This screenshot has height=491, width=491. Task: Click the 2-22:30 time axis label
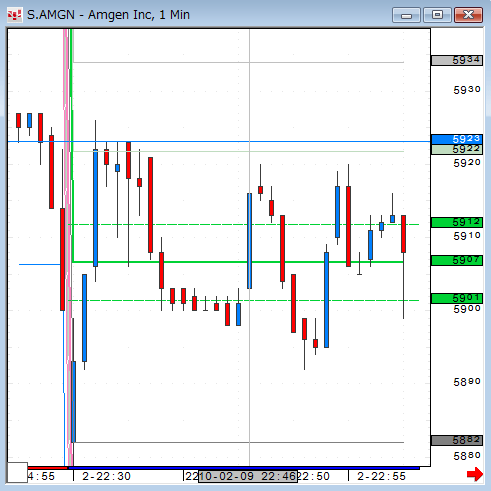[107, 476]
